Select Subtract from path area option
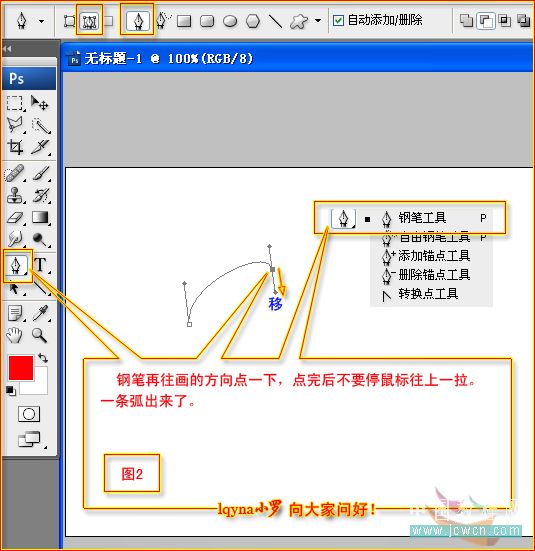This screenshot has height=551, width=535. (x=485, y=21)
